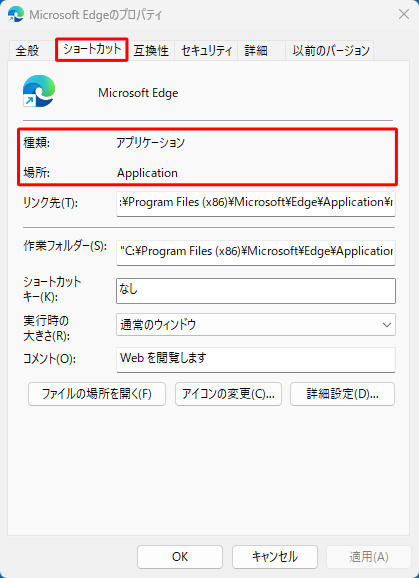Click the dropdown chevron next to 通常のウィンドウ
Viewport: 419px width, 578px height.
(x=387, y=325)
